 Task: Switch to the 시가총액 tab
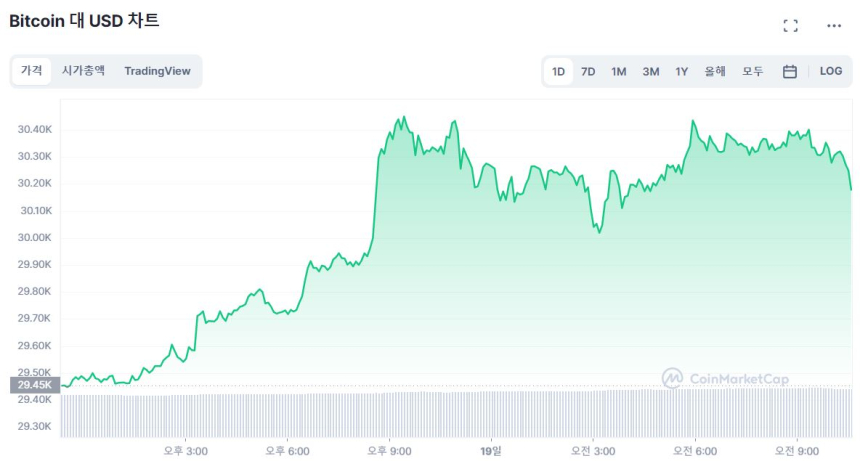click(x=83, y=71)
